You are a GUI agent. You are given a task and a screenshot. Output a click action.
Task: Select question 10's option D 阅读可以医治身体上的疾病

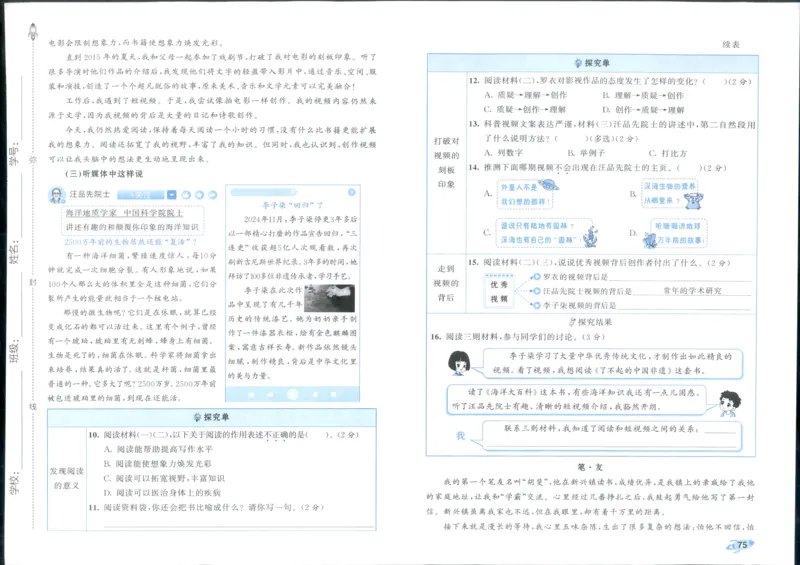(162, 493)
